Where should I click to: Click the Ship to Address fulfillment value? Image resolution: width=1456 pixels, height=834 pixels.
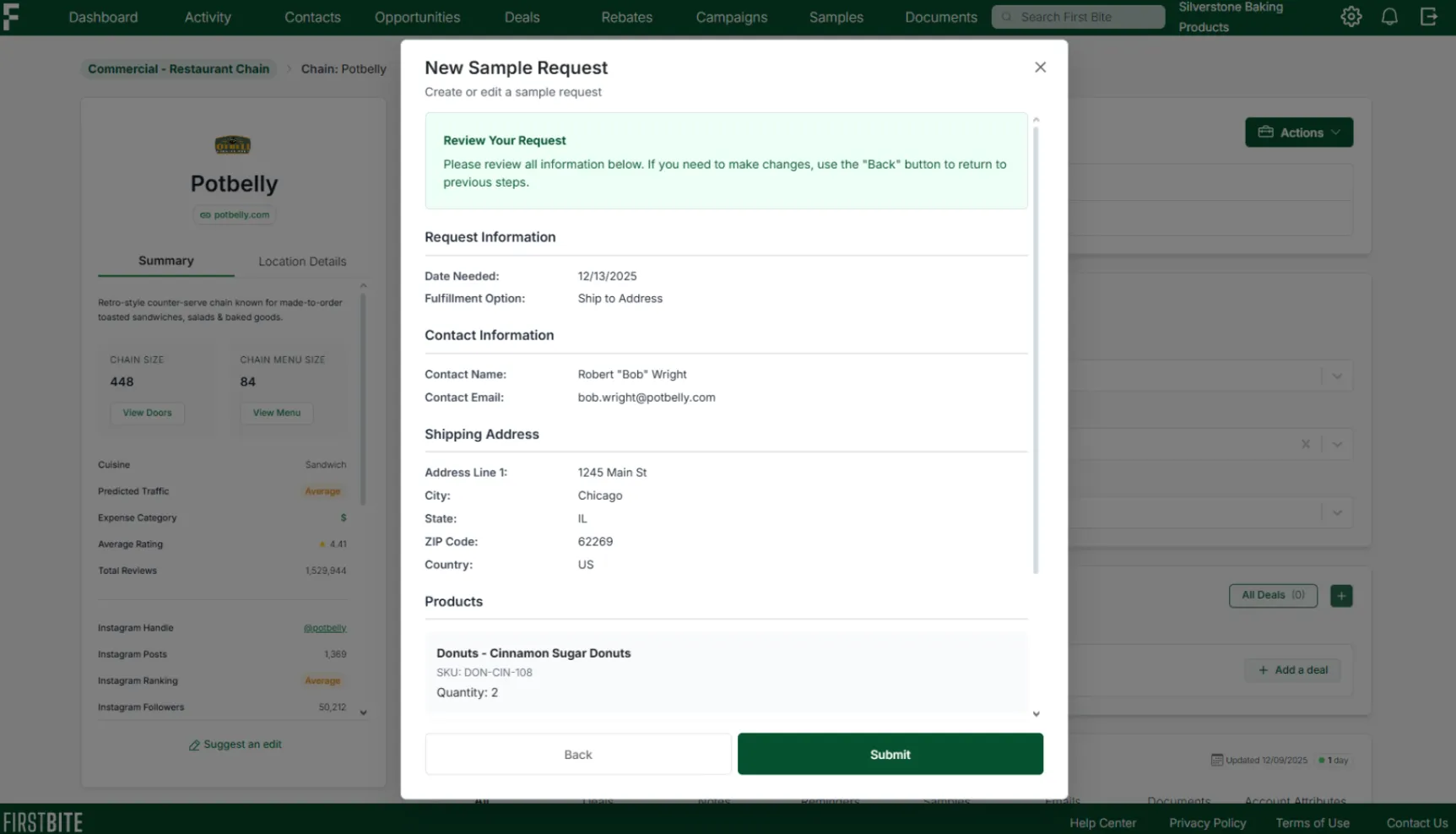620,299
